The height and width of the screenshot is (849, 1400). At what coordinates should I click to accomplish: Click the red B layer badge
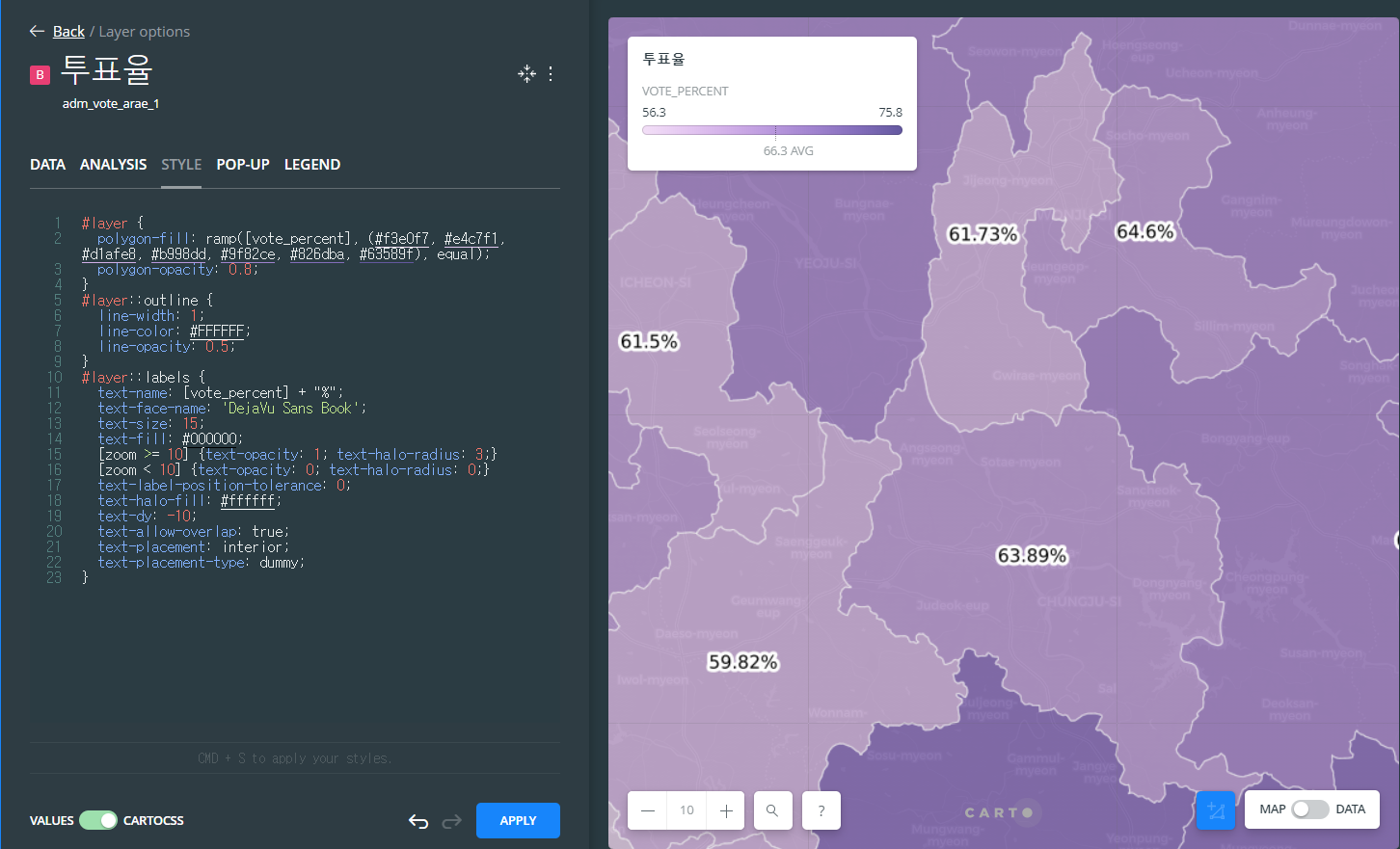point(40,74)
